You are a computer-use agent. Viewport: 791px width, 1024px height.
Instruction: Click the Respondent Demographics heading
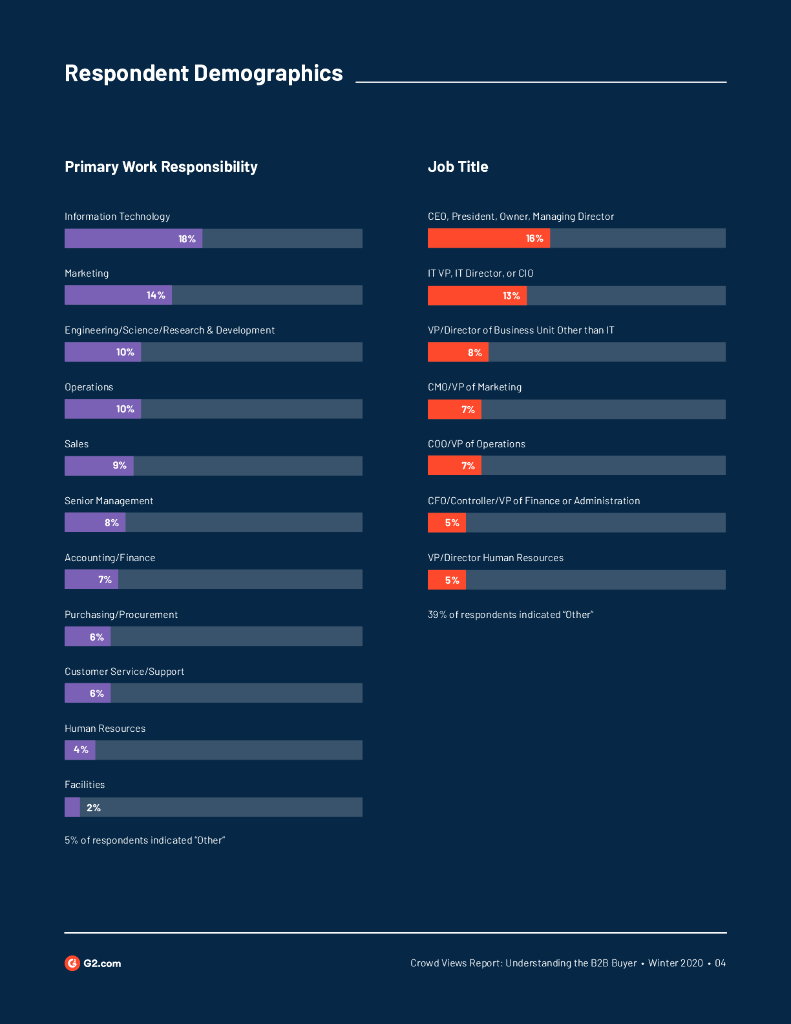point(203,73)
